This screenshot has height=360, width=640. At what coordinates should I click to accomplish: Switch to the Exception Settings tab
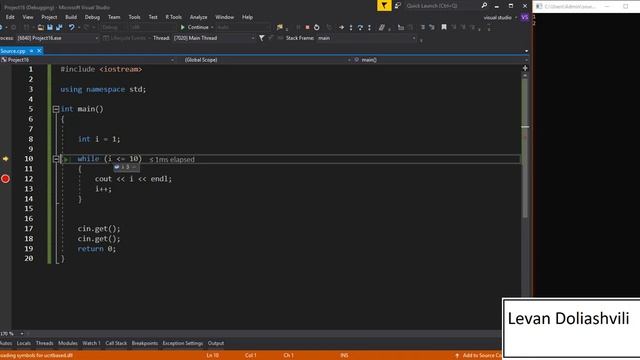(x=183, y=343)
